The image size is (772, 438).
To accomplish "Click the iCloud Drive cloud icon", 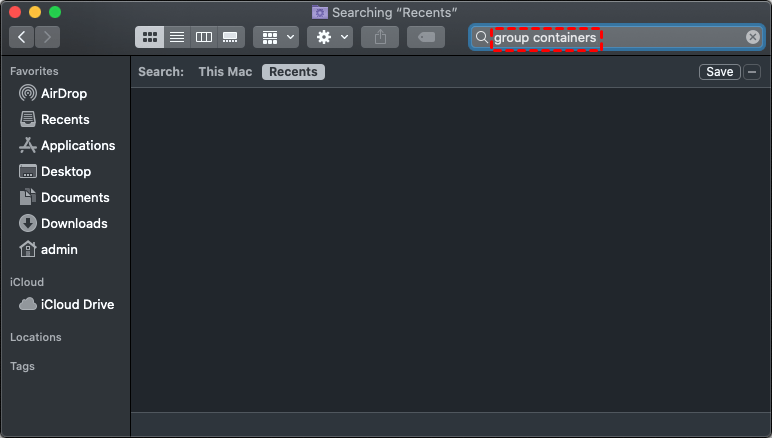I will 28,304.
